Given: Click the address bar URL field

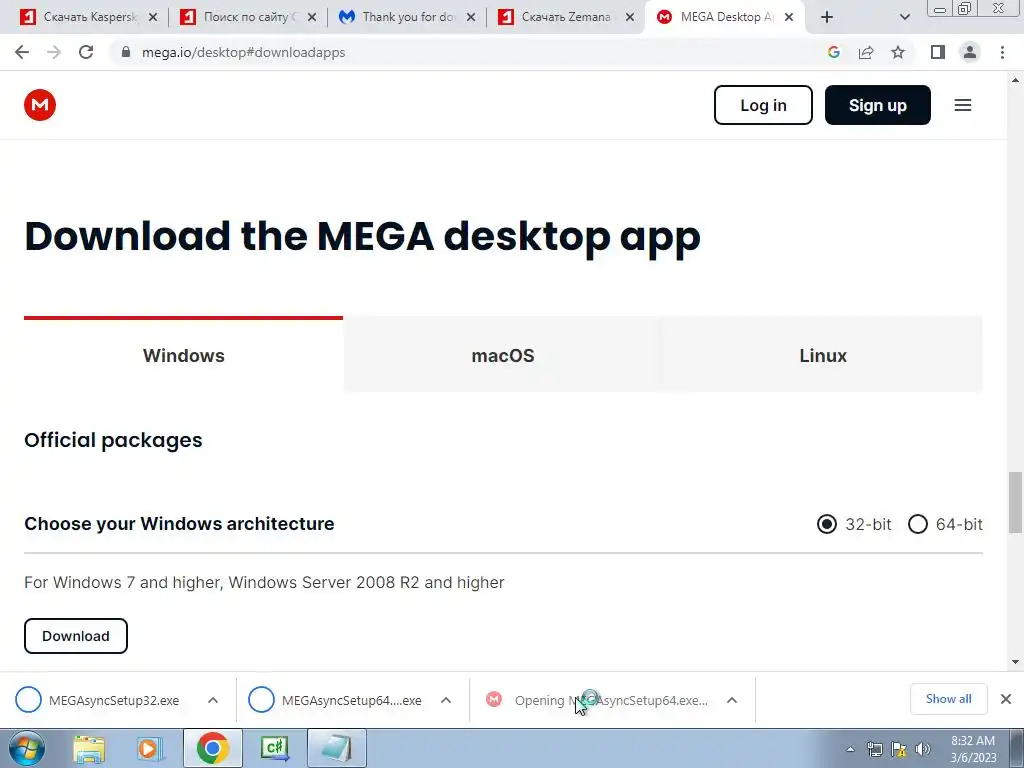Looking at the screenshot, I should (470, 52).
